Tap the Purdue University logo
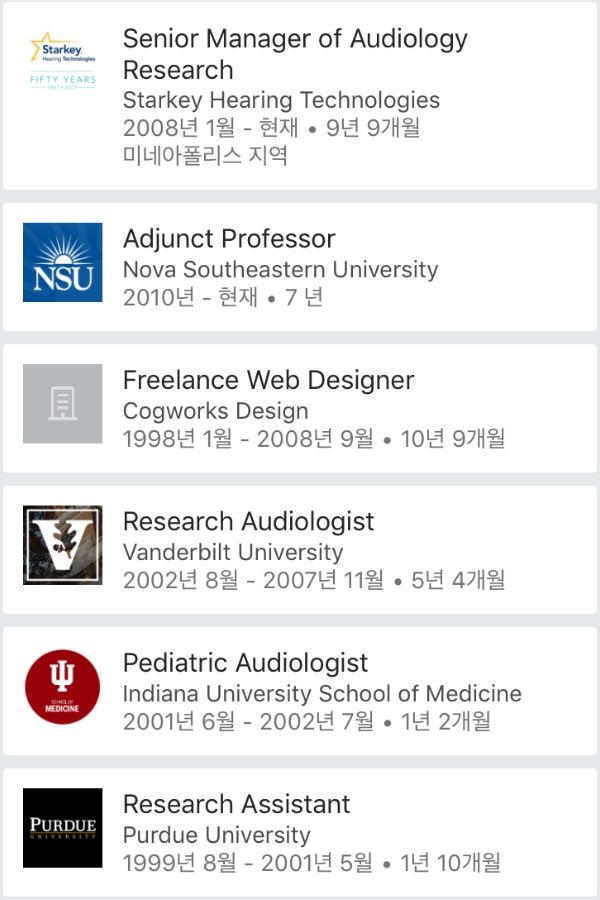Viewport: 600px width, 900px height. pyautogui.click(x=63, y=828)
